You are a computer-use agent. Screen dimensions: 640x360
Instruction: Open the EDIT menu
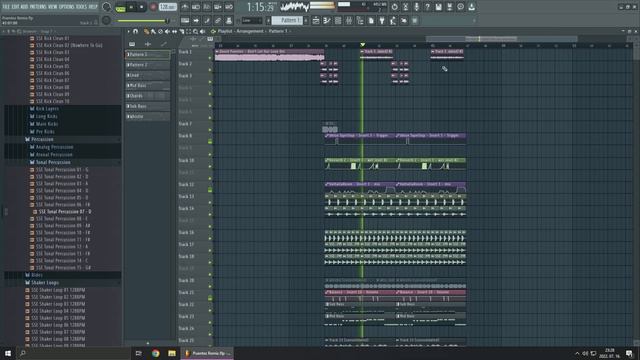[x=15, y=7]
